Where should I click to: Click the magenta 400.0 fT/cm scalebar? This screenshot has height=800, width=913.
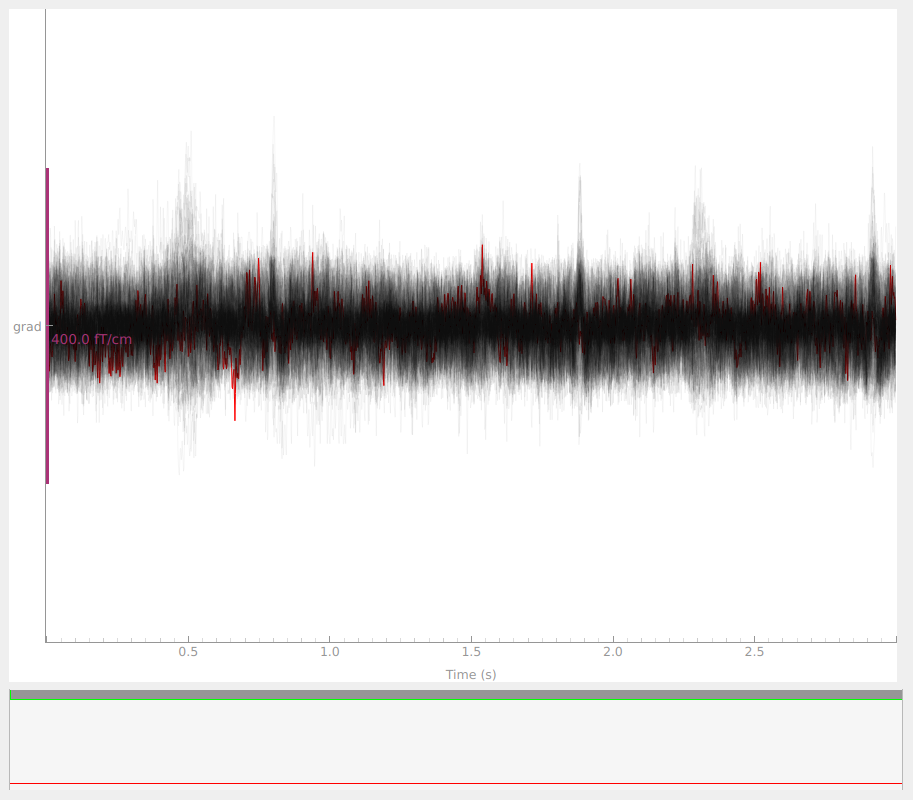[x=47, y=325]
